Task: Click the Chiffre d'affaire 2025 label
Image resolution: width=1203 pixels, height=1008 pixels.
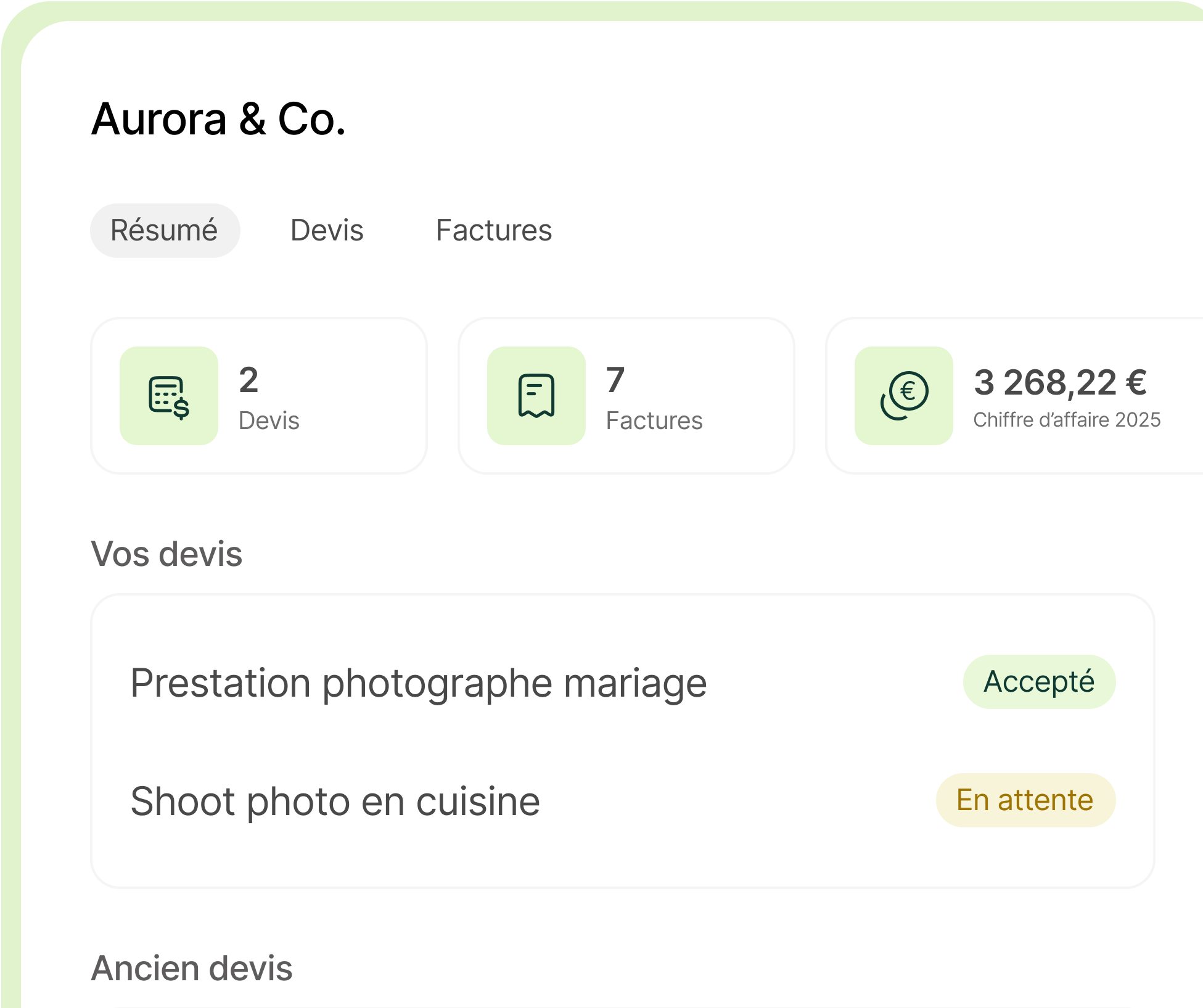Action: (1067, 420)
